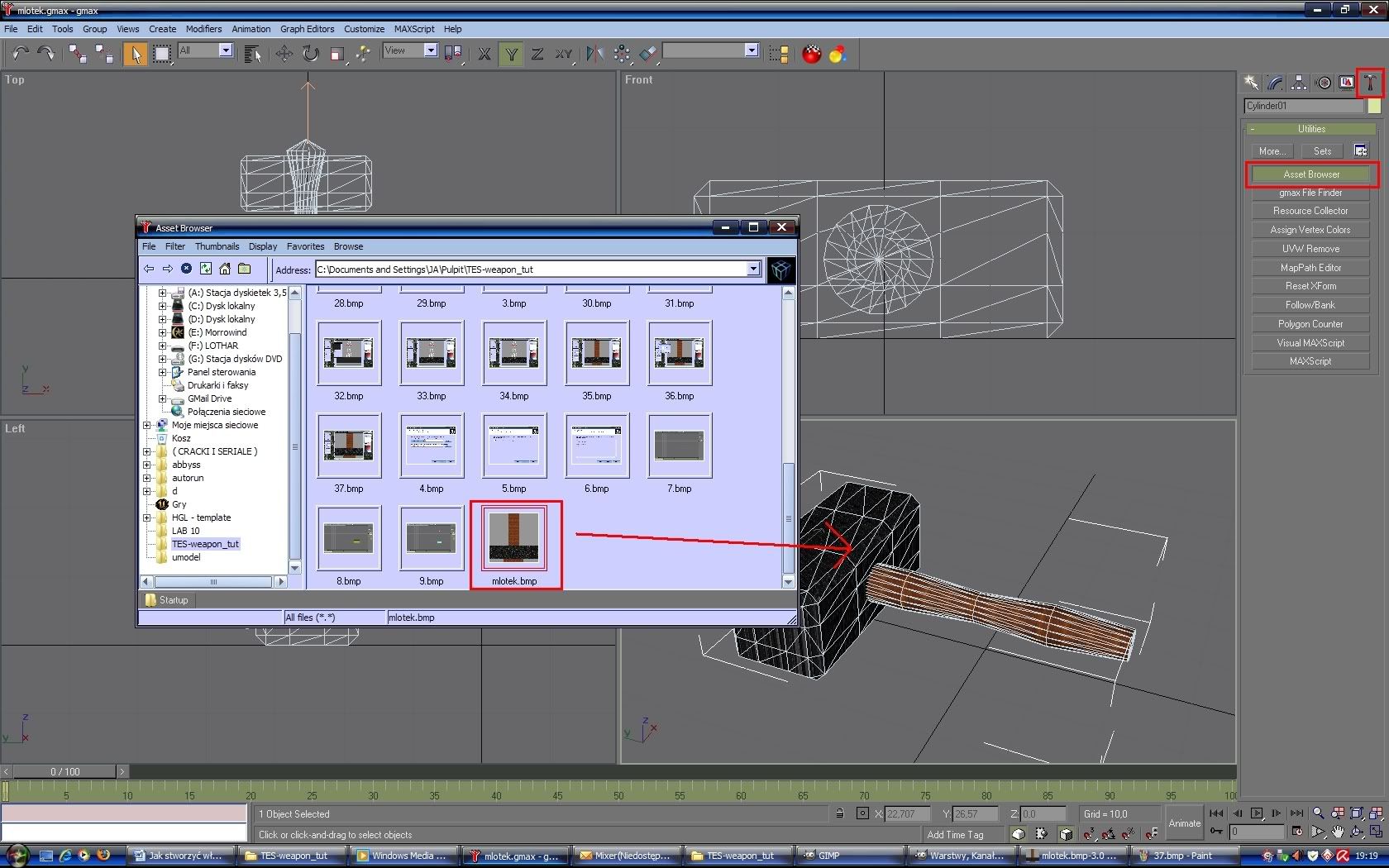Open the Create command panel tab
The image size is (1389, 868).
point(1251,82)
